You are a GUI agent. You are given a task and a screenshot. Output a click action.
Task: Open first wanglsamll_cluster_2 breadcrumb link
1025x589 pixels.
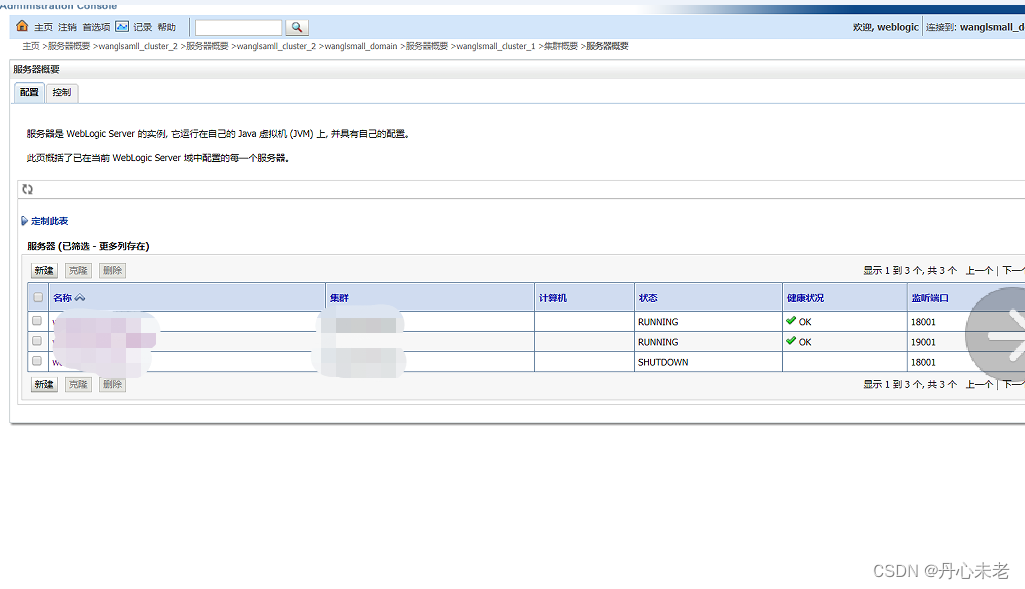click(137, 46)
